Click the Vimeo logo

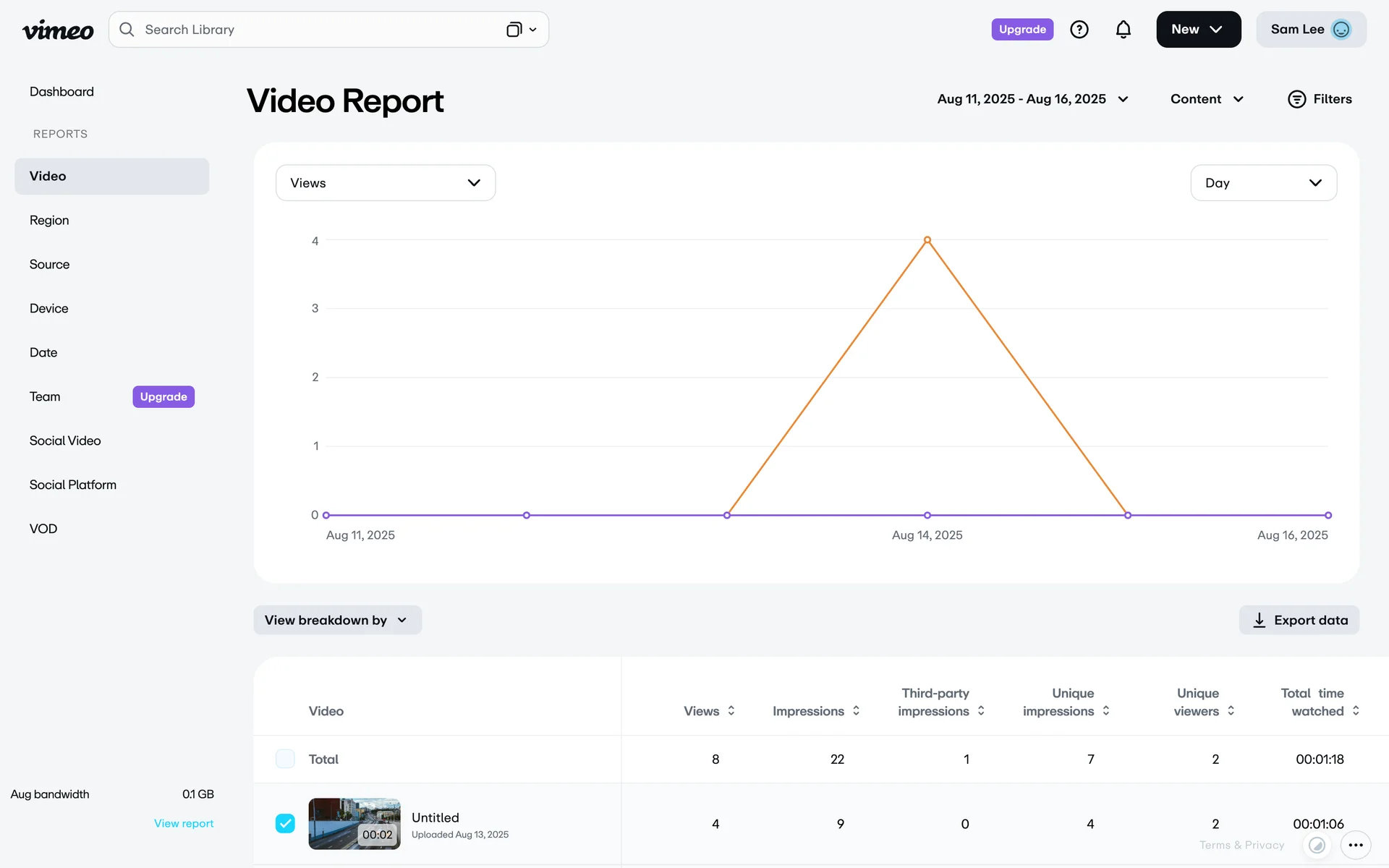tap(58, 30)
